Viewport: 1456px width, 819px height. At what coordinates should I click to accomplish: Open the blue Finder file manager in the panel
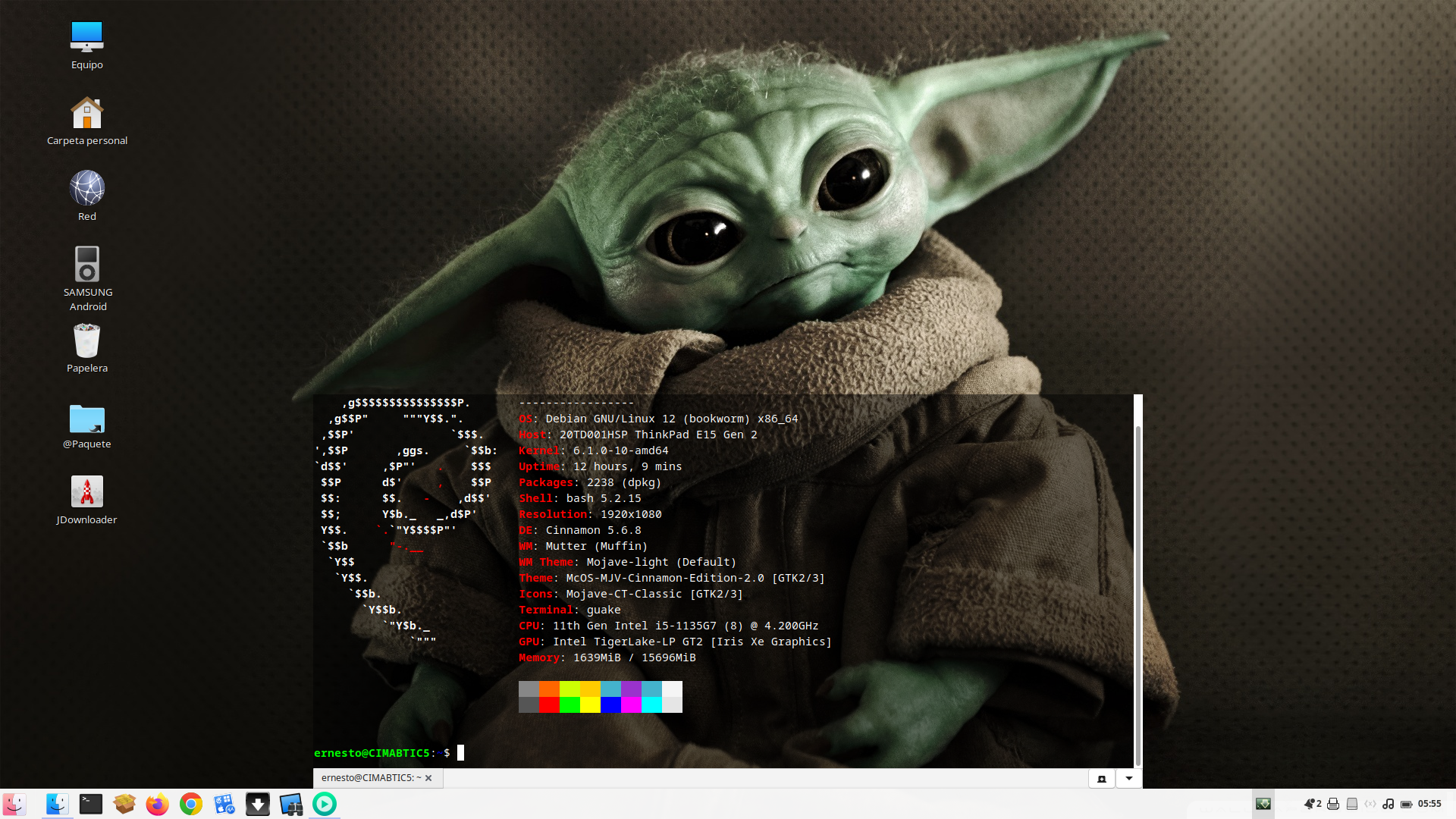click(x=57, y=804)
